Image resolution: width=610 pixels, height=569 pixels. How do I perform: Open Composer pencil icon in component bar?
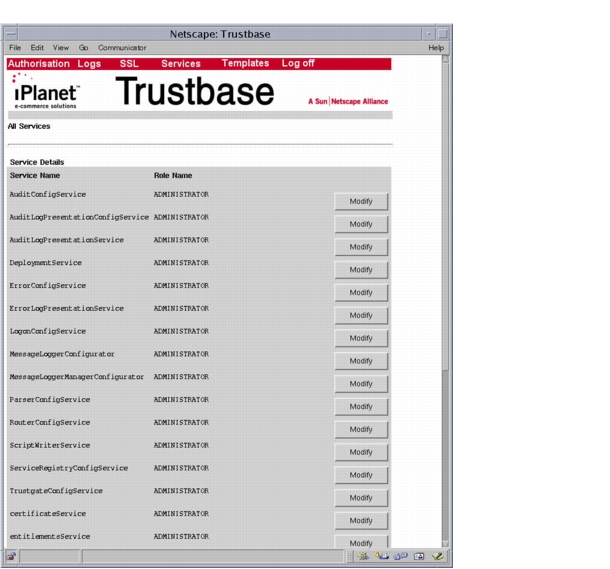(438, 556)
